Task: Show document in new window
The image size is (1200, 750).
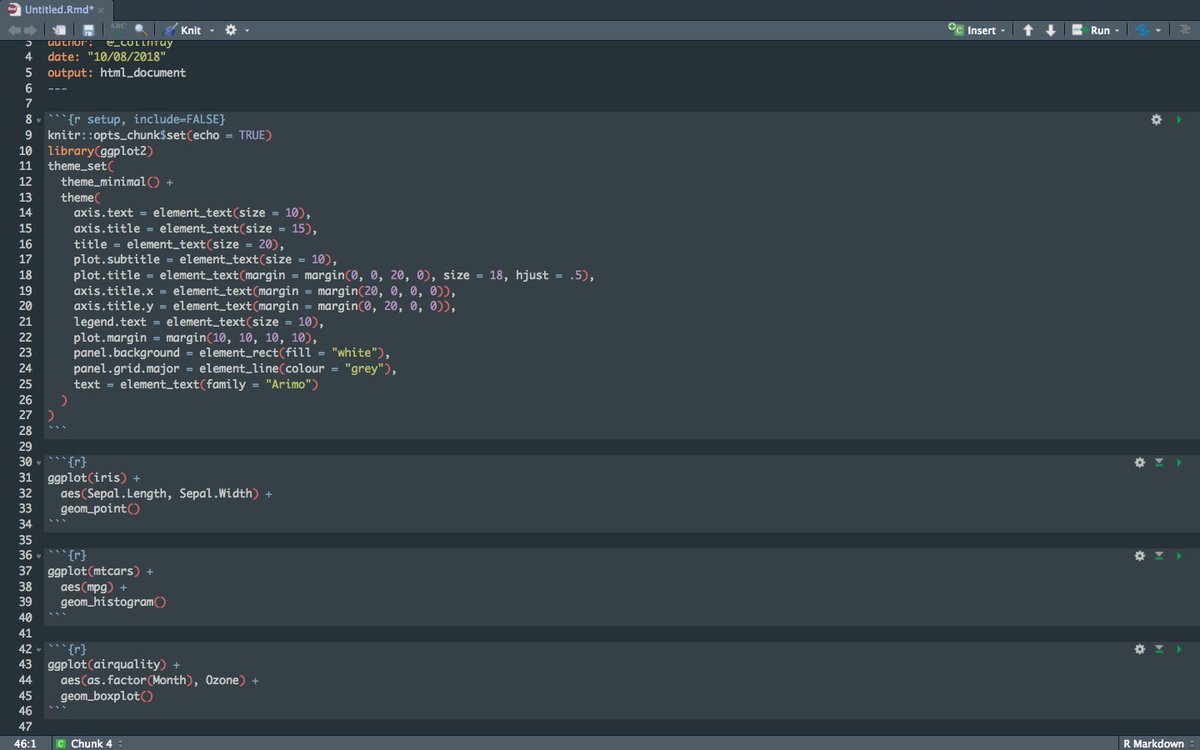Action: coord(61,30)
